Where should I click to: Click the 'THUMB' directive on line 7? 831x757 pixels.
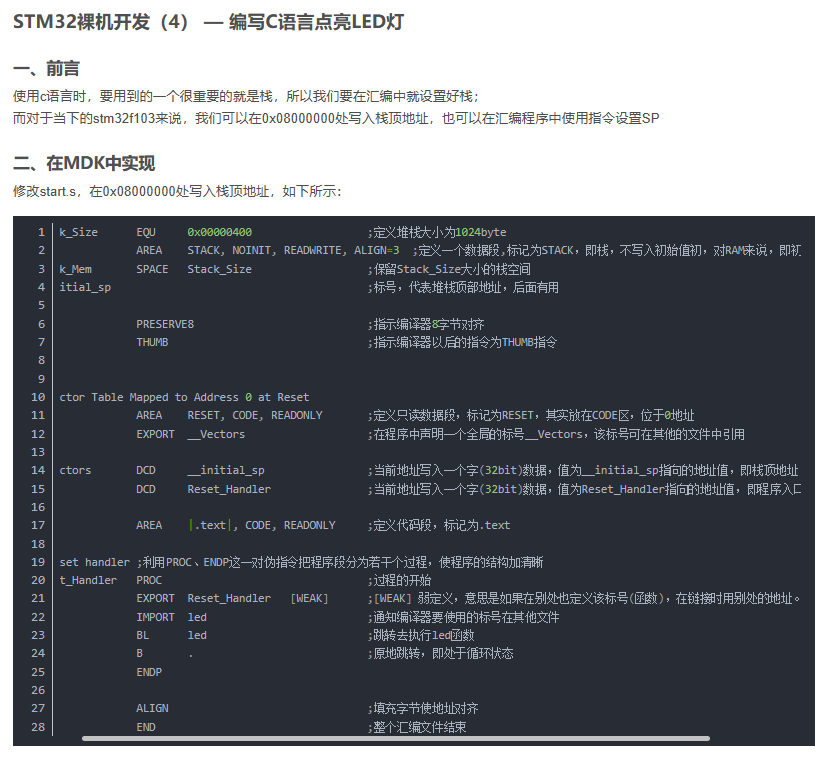[152, 342]
